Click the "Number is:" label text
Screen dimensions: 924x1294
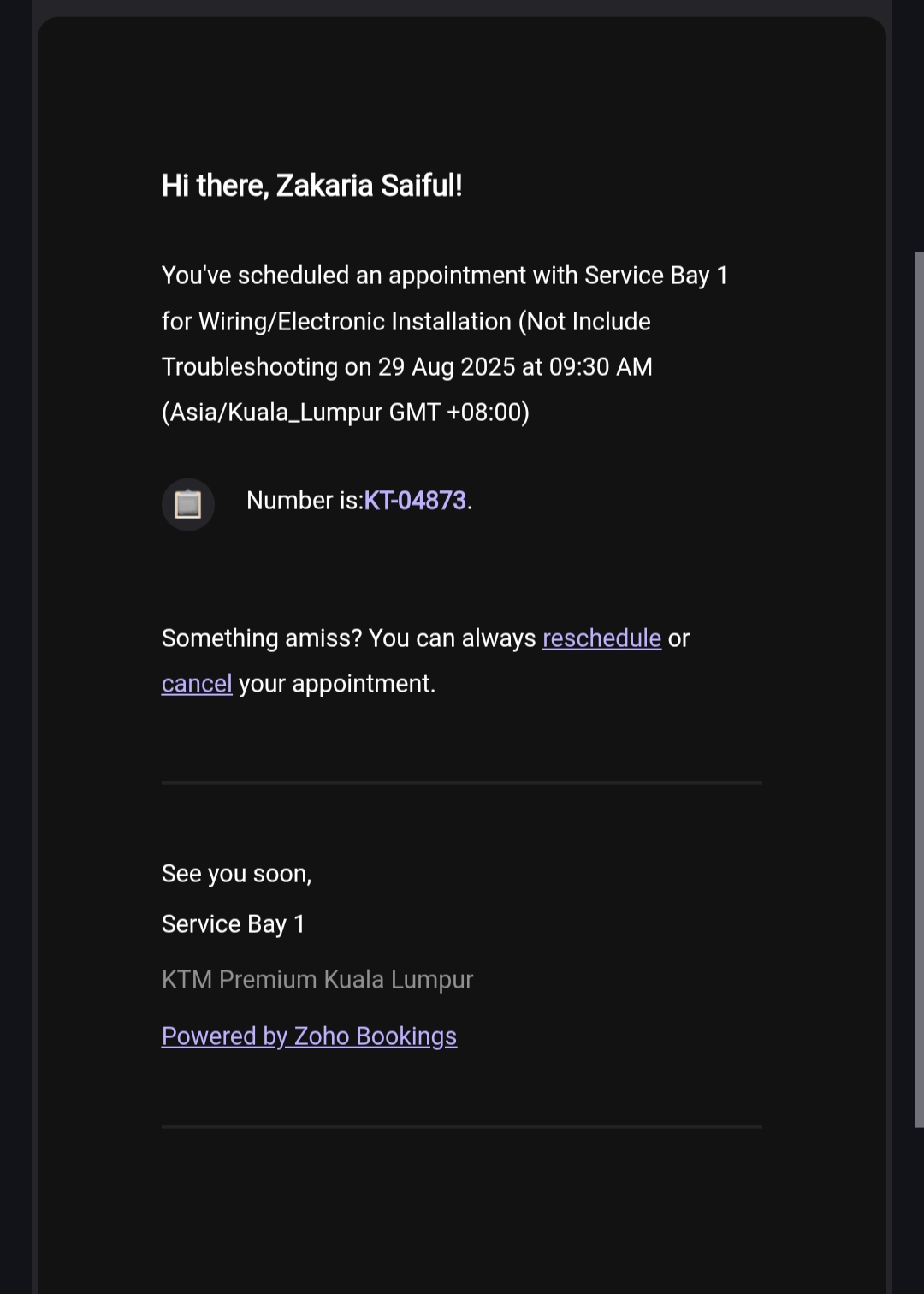point(305,501)
